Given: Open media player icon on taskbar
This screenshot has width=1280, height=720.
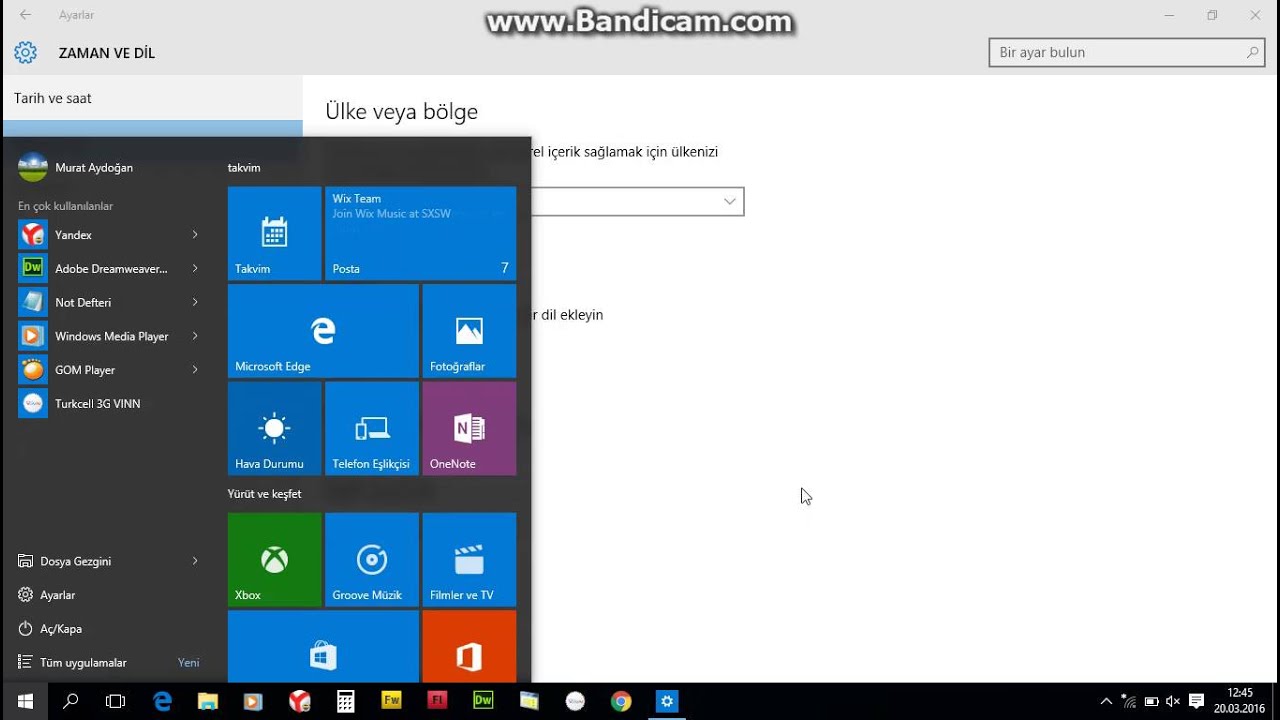Looking at the screenshot, I should (254, 701).
